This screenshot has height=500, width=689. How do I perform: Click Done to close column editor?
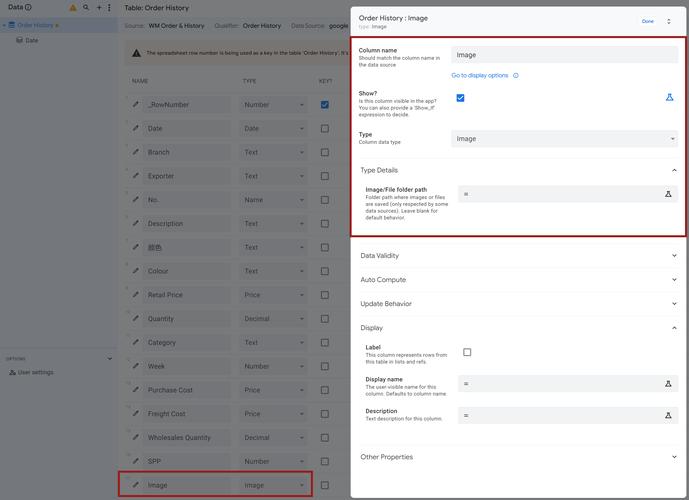tap(648, 21)
